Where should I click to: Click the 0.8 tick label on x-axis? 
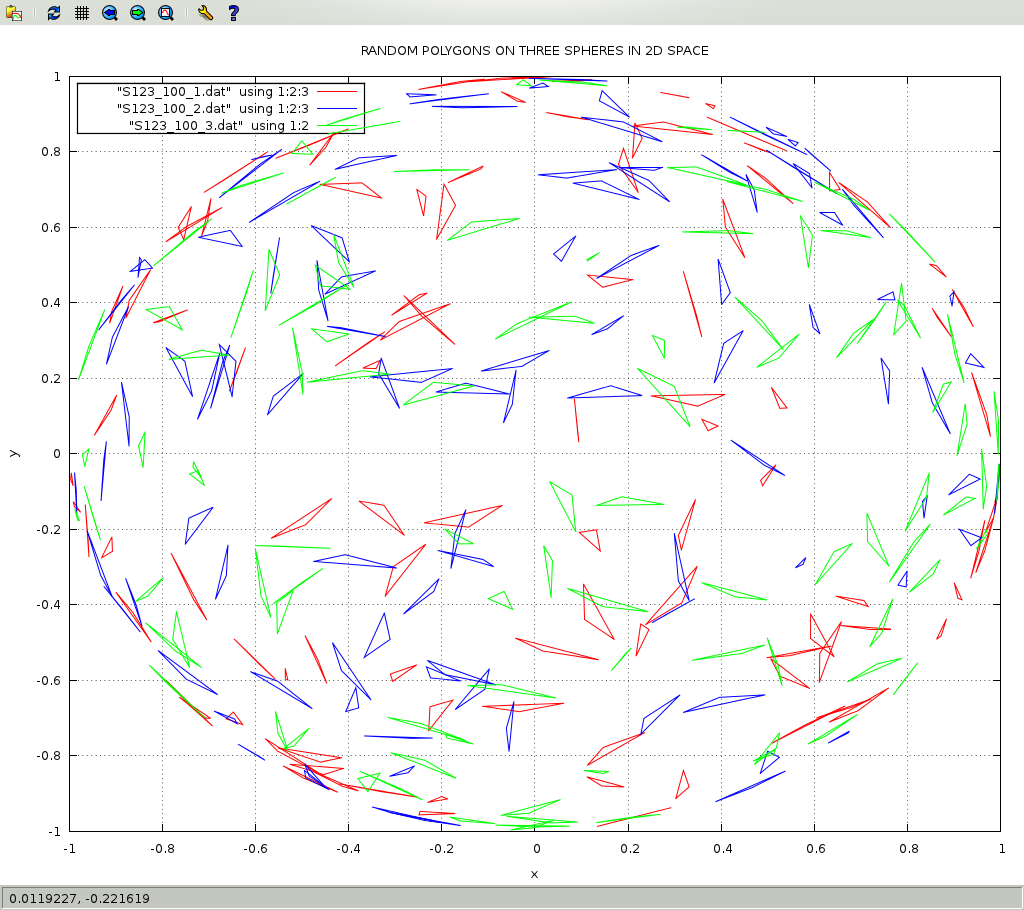click(x=907, y=848)
